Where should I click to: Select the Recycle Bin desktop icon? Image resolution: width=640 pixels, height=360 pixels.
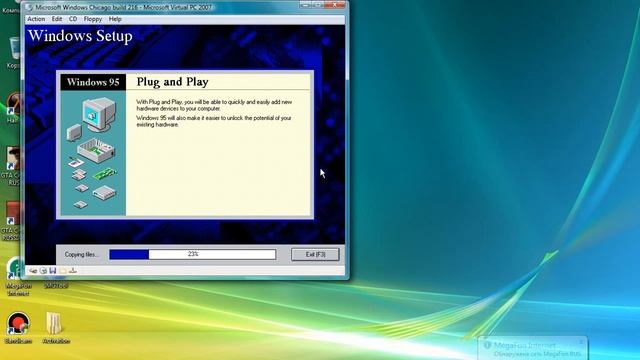click(14, 52)
